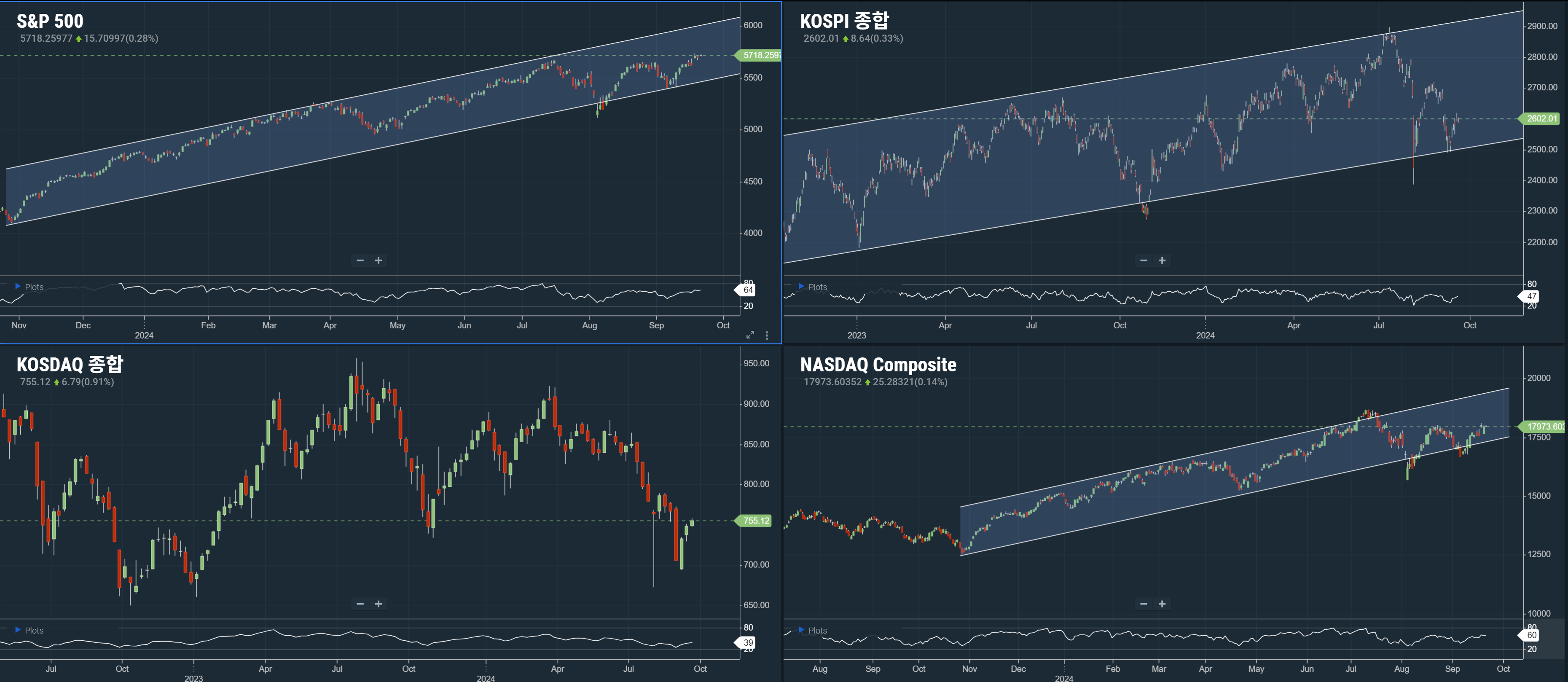Image resolution: width=1568 pixels, height=682 pixels.
Task: Zoom in the KOSDAQ chart
Action: pyautogui.click(x=379, y=604)
